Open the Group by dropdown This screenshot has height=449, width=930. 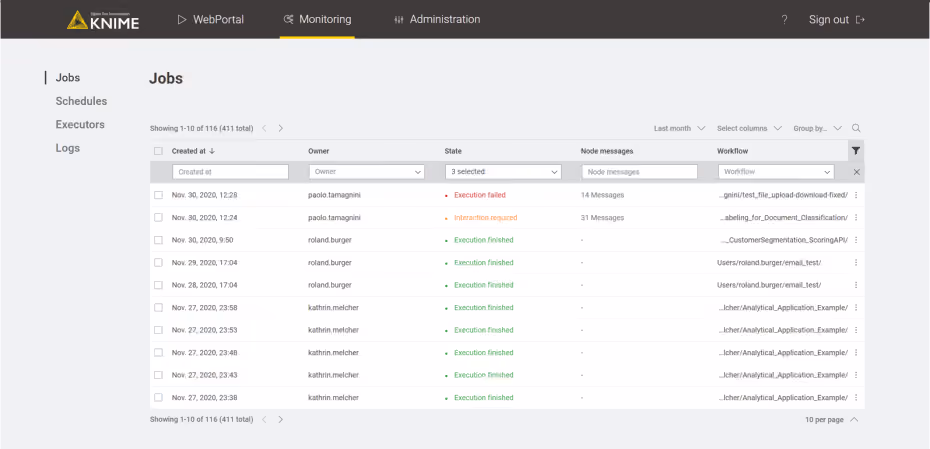pyautogui.click(x=817, y=128)
